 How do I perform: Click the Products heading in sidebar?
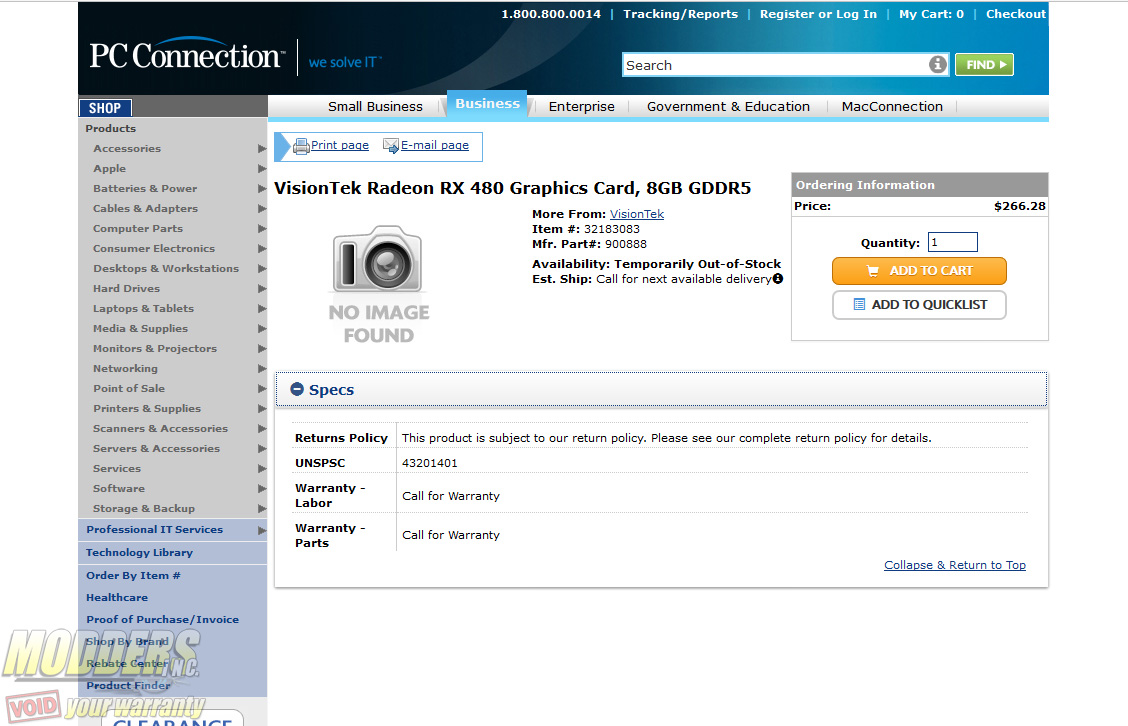coord(111,129)
